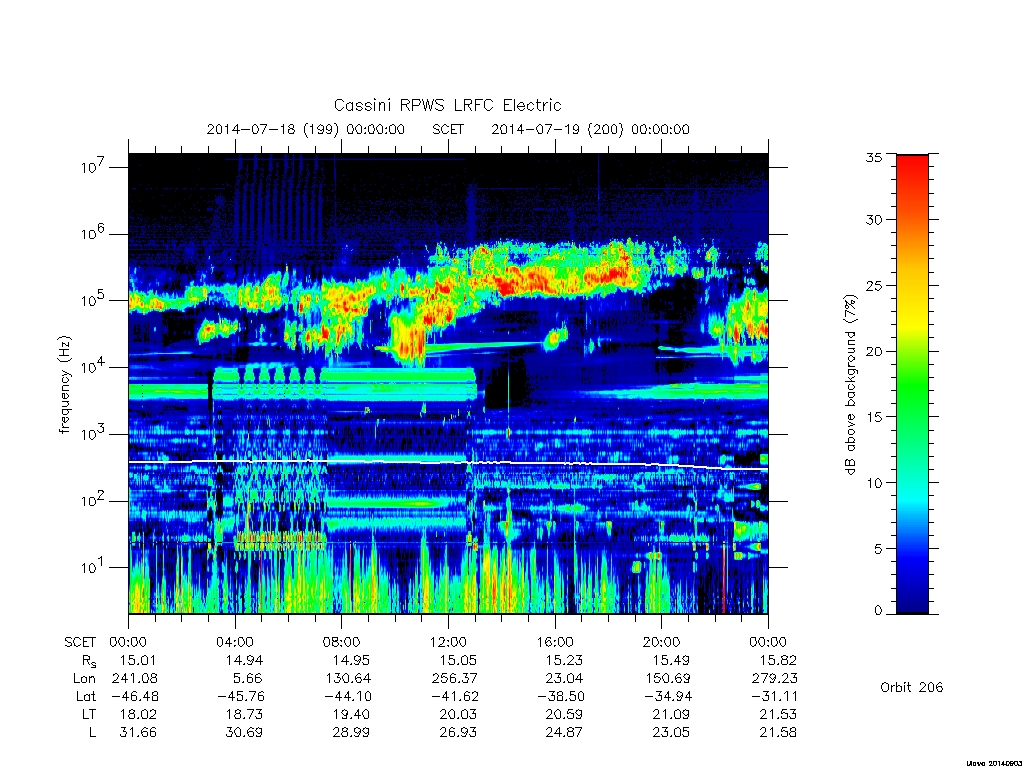Click the 'Cassini RPWS LRFC Electric' title
This screenshot has width=1024, height=768.
click(x=447, y=105)
